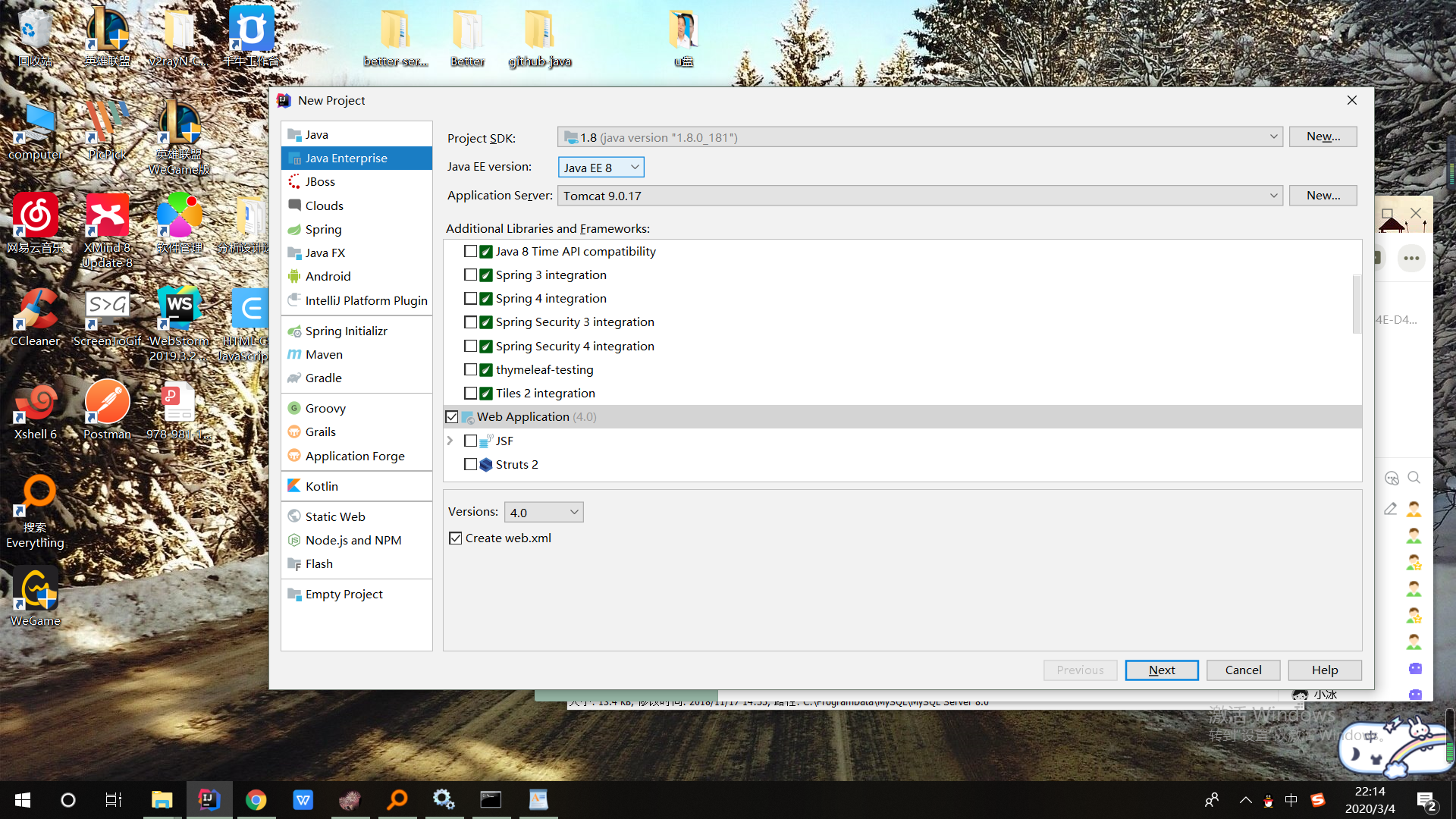
Task: Open the Project SDK dropdown
Action: 920,137
